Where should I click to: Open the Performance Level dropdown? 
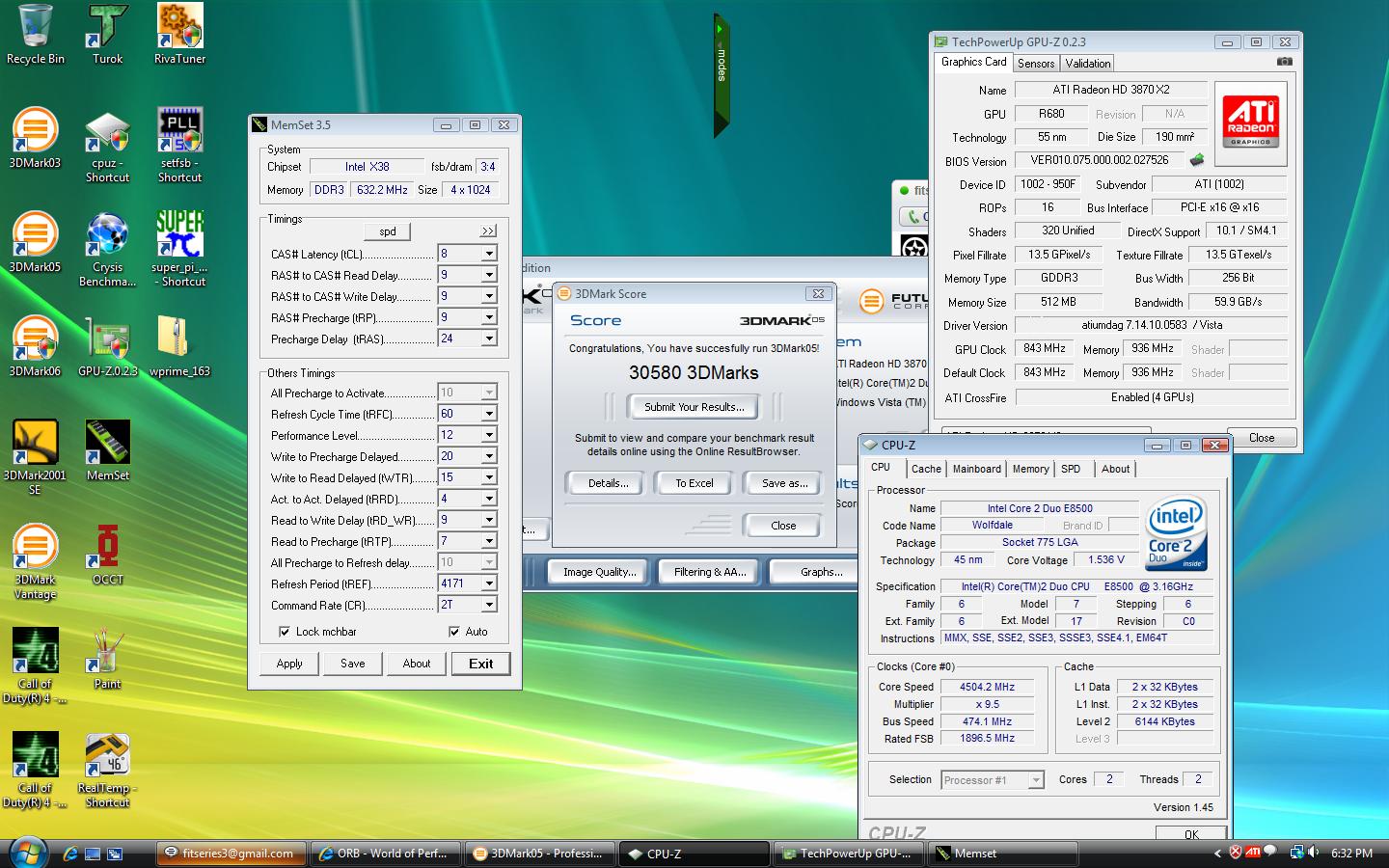coord(489,435)
